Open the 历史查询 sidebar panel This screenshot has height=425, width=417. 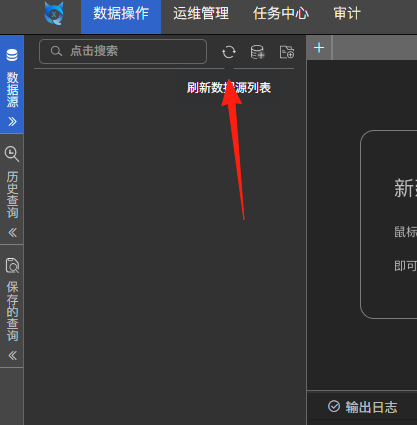[x=12, y=195]
